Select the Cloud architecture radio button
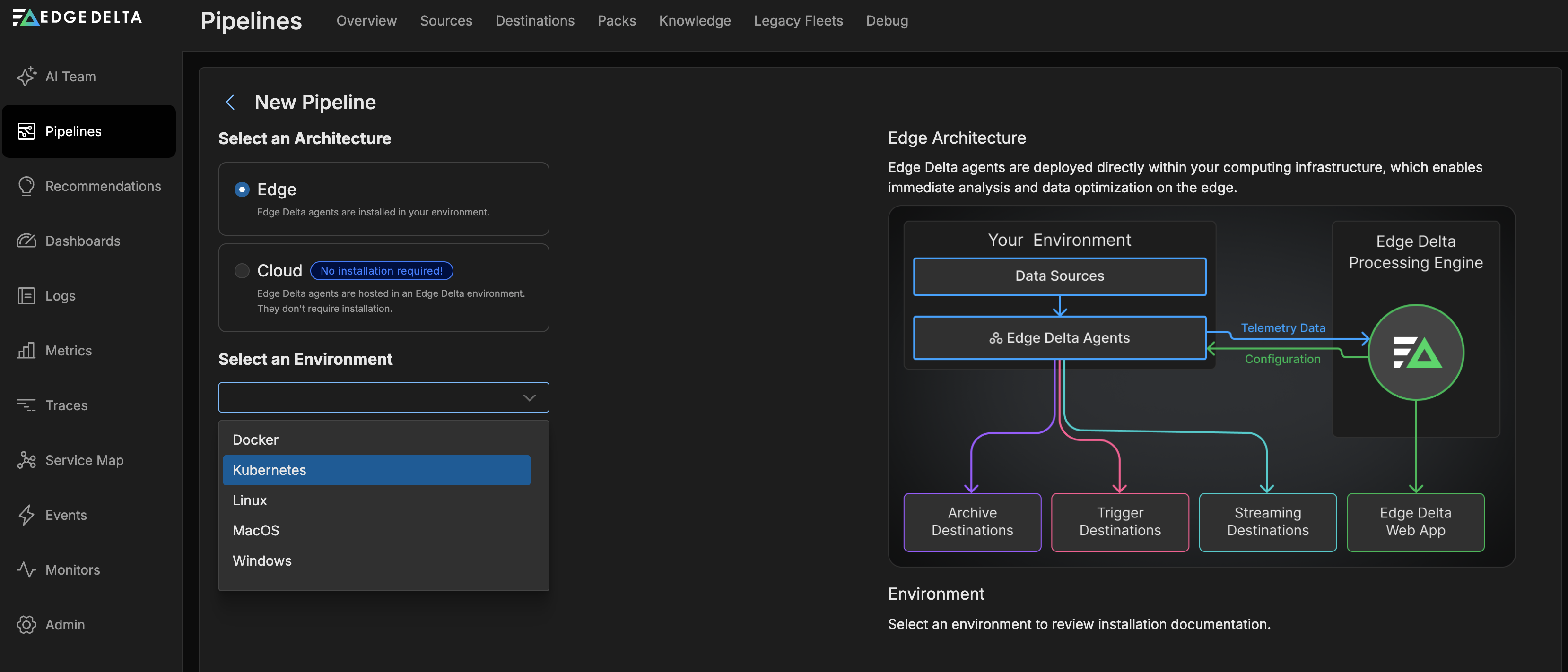The height and width of the screenshot is (672, 1568). pyautogui.click(x=242, y=271)
